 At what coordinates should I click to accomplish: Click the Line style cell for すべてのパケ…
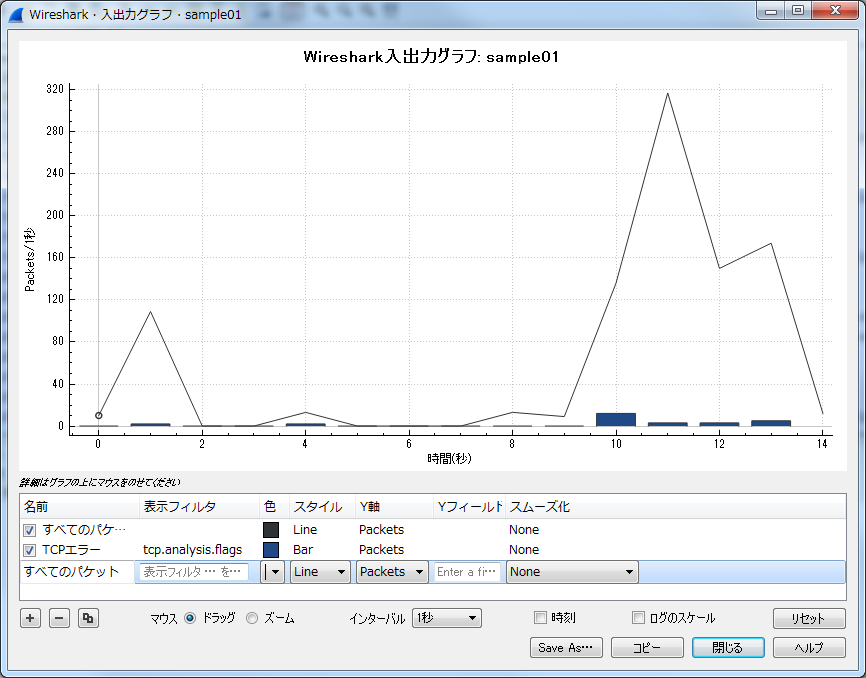pos(305,530)
